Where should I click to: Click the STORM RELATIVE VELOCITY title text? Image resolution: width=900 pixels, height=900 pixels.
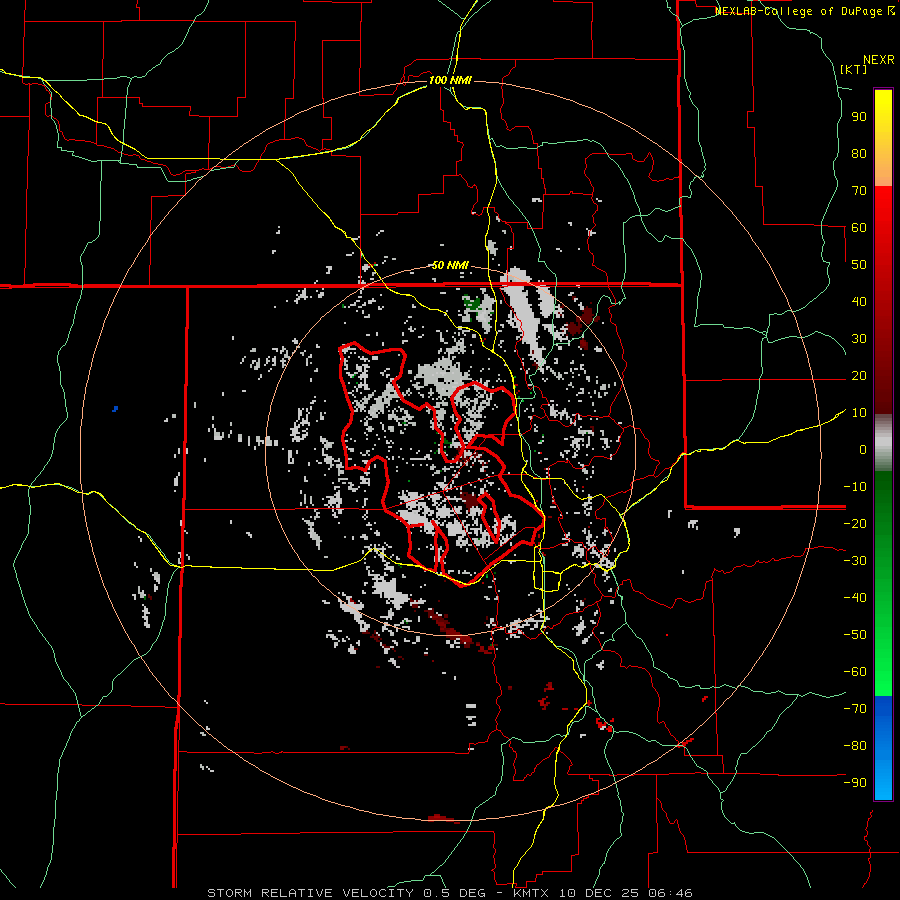(309, 892)
